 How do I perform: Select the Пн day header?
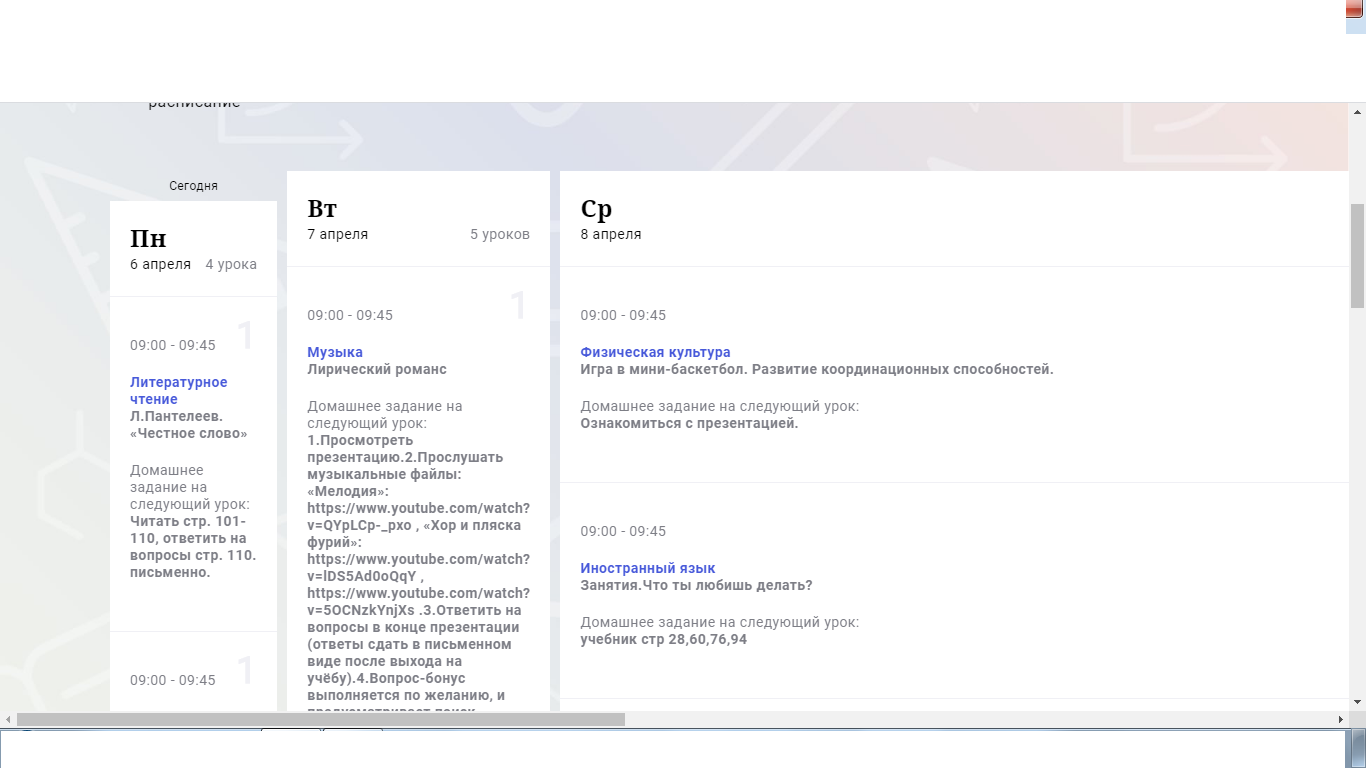tap(148, 239)
